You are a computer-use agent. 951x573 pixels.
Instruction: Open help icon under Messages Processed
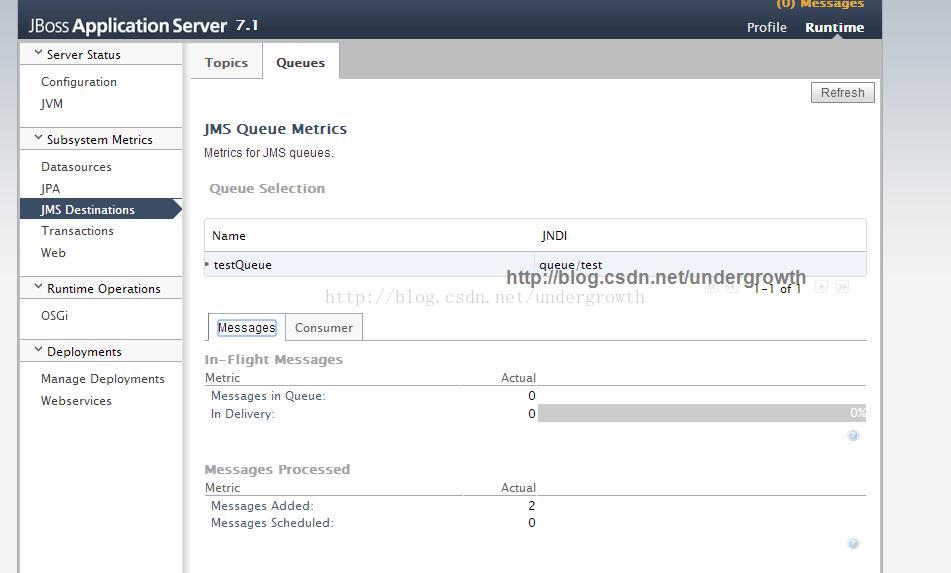(853, 543)
